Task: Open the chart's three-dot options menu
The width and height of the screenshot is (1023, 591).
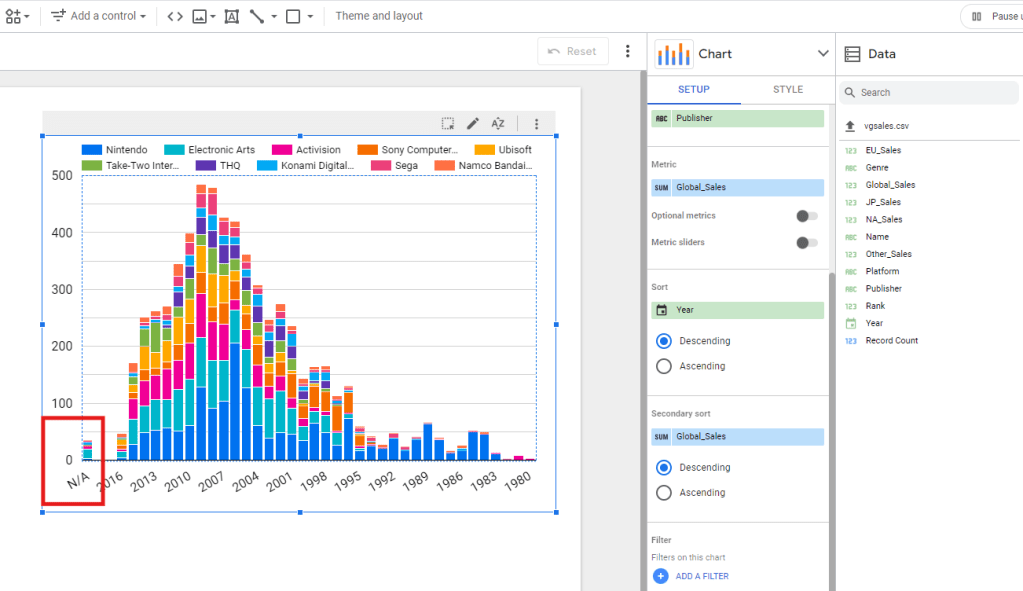Action: (x=537, y=124)
